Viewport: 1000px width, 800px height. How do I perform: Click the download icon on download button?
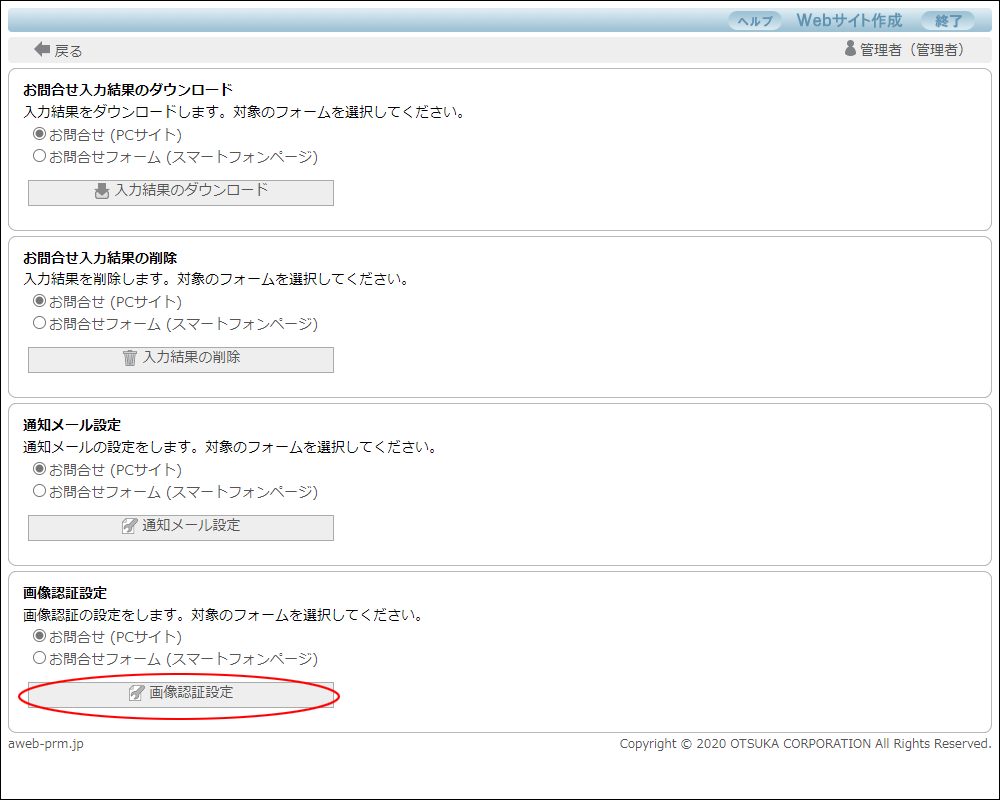102,191
